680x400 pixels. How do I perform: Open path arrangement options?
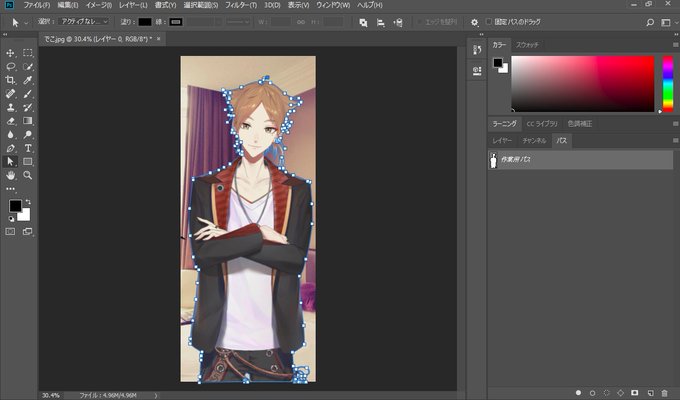(398, 23)
